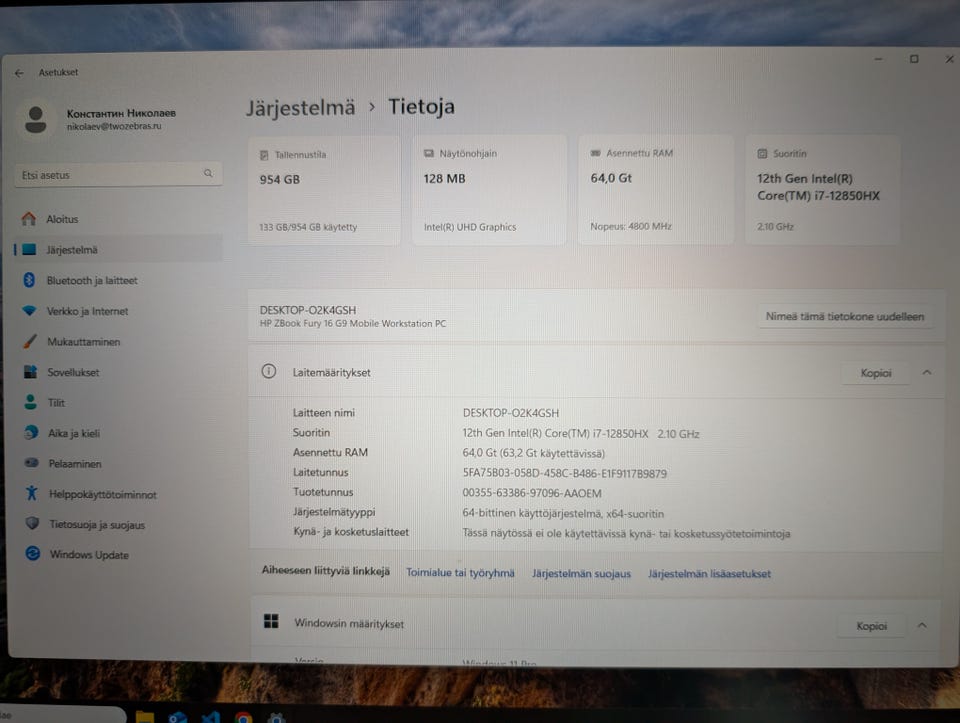Go to Mukauttaminen settings
The image size is (960, 723).
pyautogui.click(x=118, y=342)
